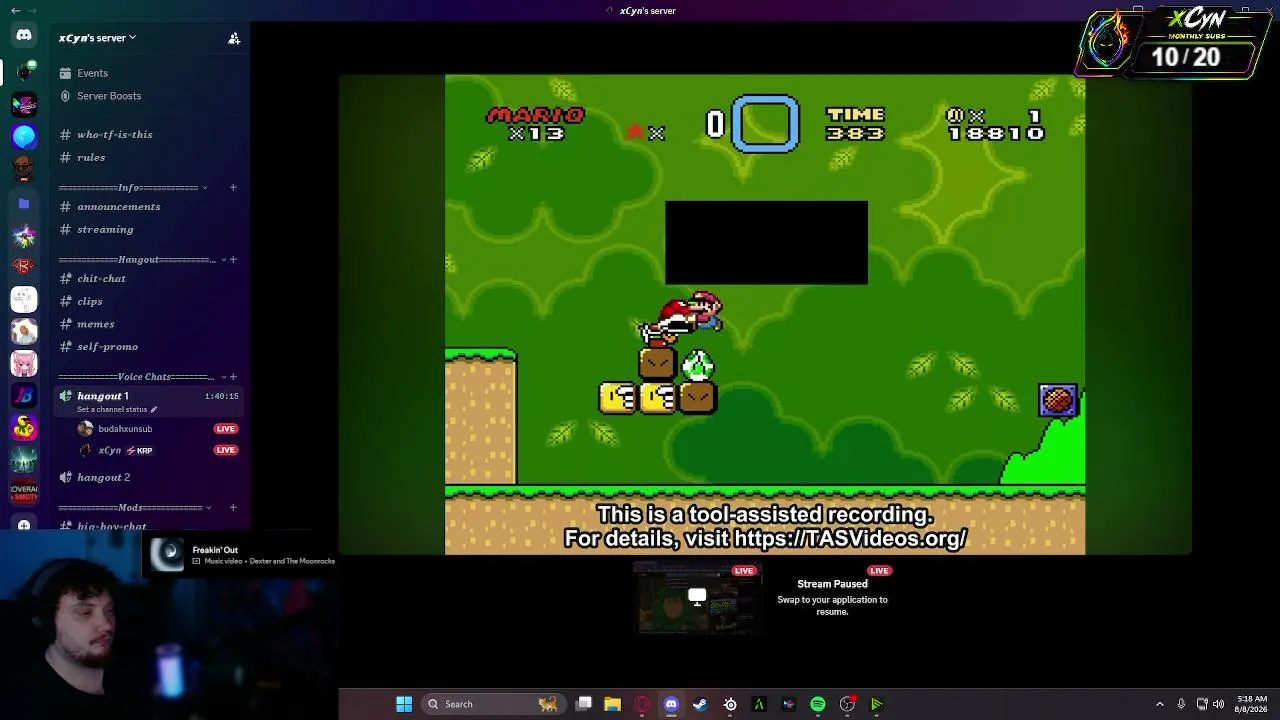This screenshot has width=1280, height=720.
Task: Create channel in the Voice Chats category
Action: tap(233, 376)
